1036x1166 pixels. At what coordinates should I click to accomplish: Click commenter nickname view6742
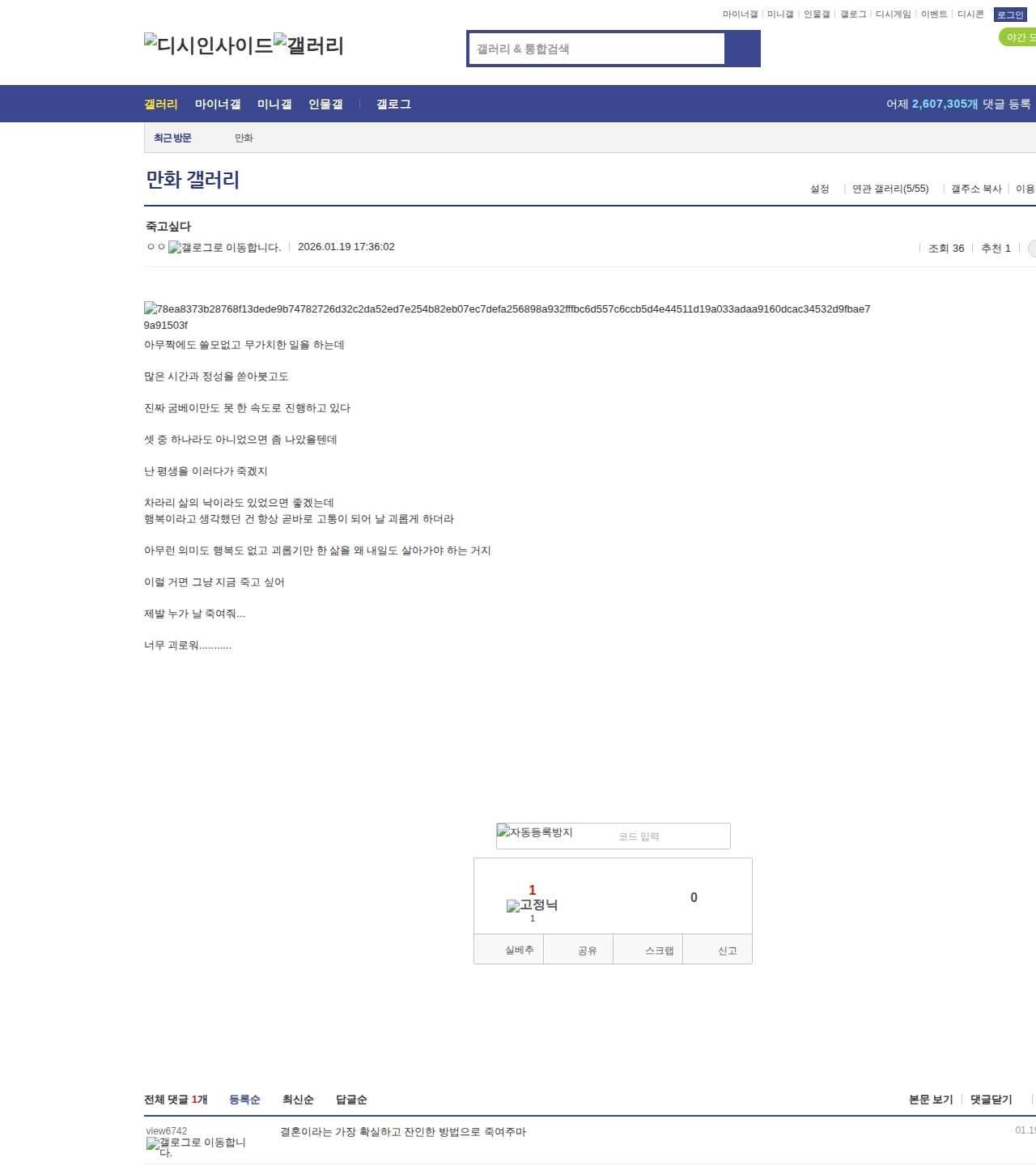pyautogui.click(x=167, y=1131)
